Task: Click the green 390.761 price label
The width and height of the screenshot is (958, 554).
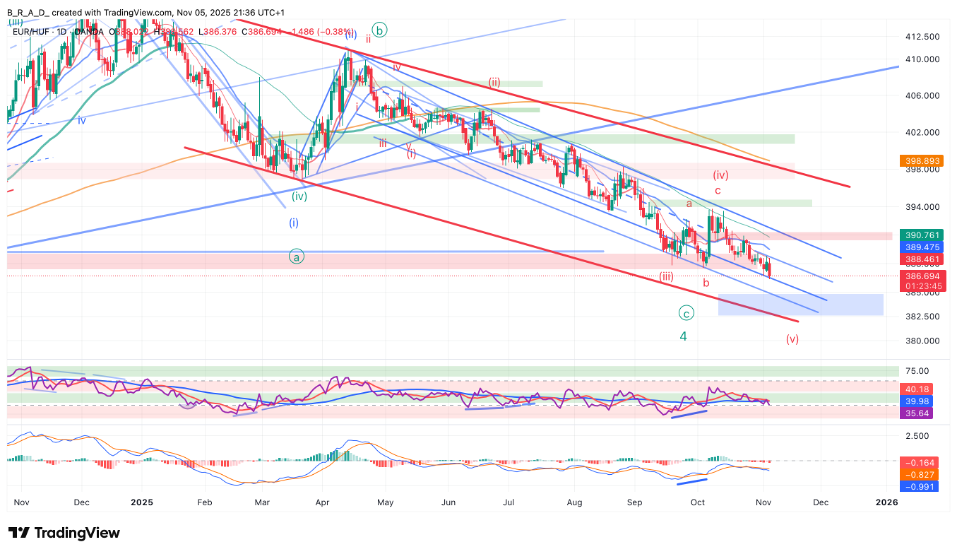Action: [923, 234]
